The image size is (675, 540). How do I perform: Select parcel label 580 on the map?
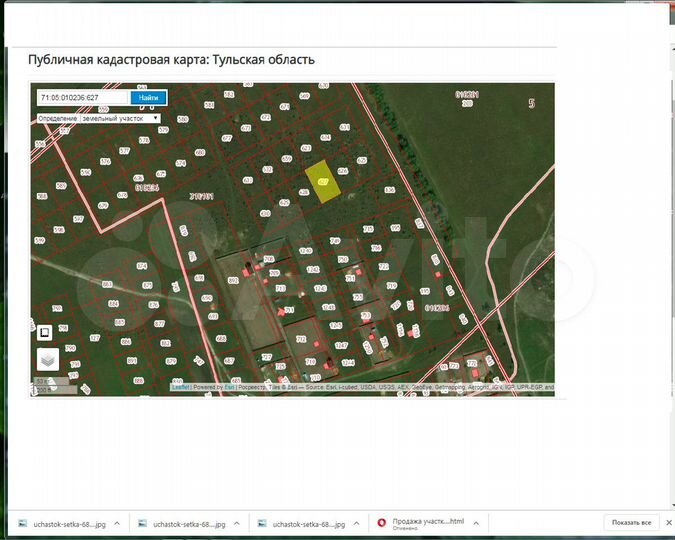(x=183, y=119)
